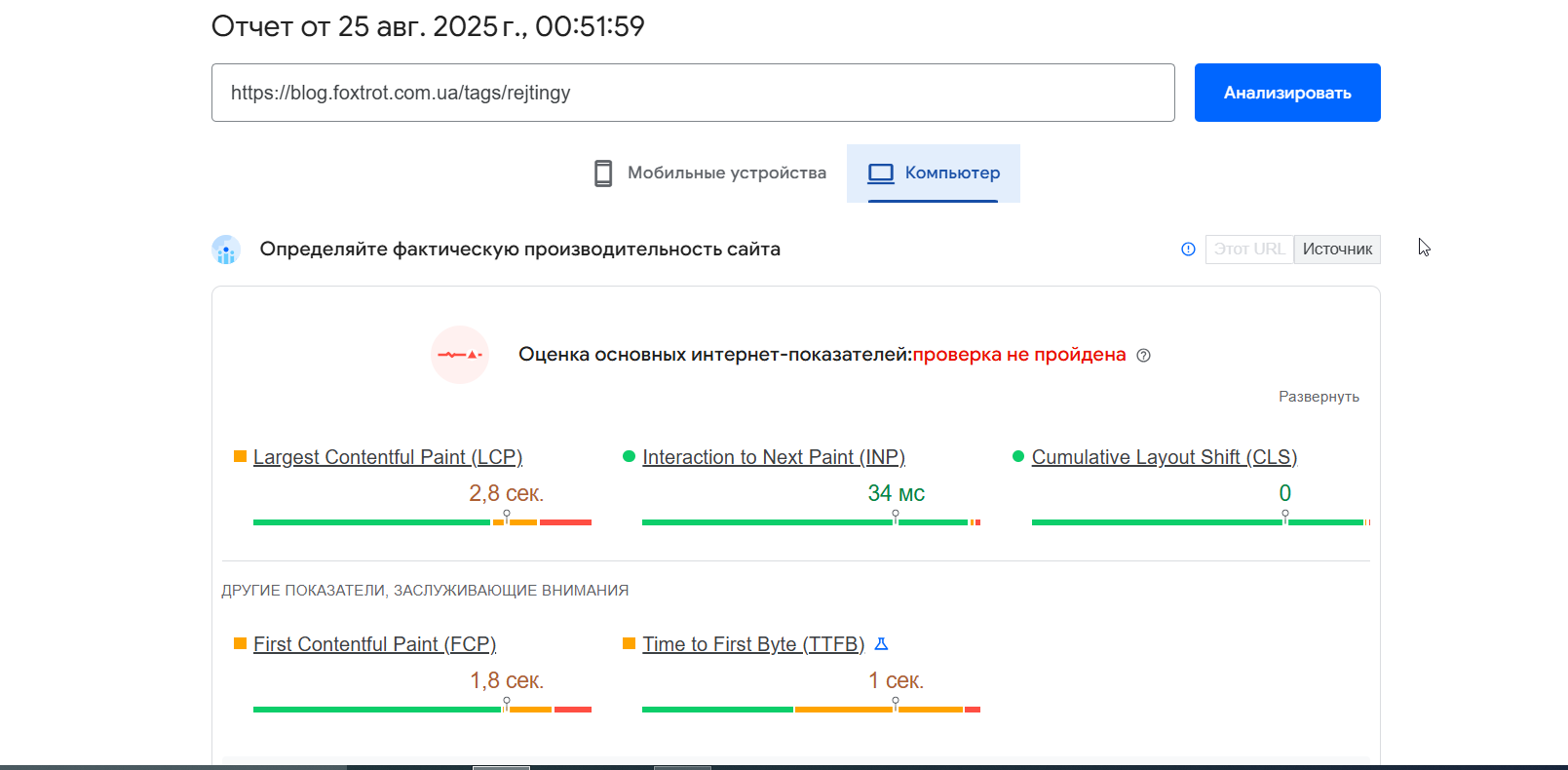1568x770 pixels.
Task: Click the info icon near Этот URL
Action: point(1188,250)
